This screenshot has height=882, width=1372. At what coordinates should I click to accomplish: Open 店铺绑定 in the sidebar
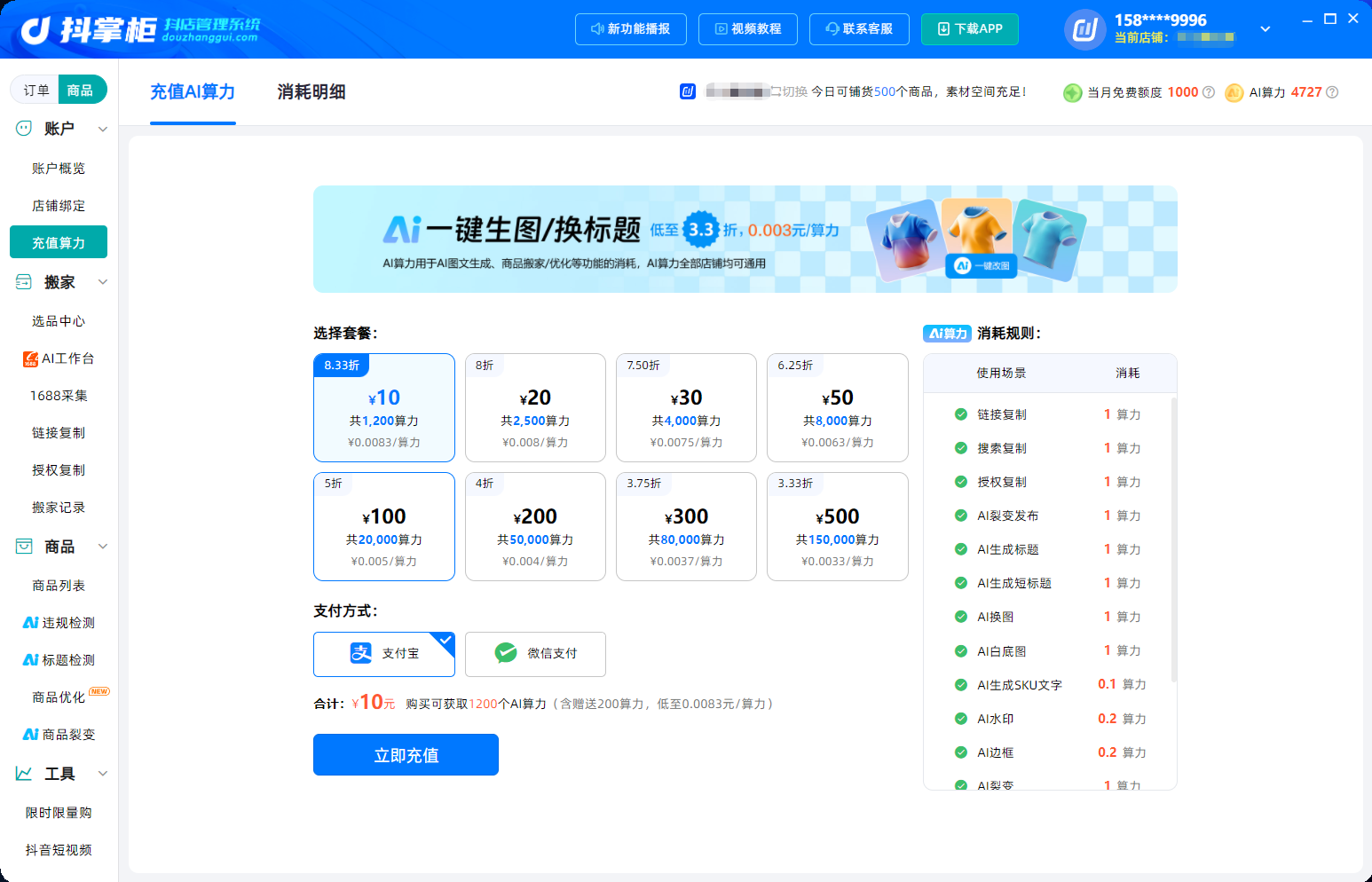tap(59, 206)
